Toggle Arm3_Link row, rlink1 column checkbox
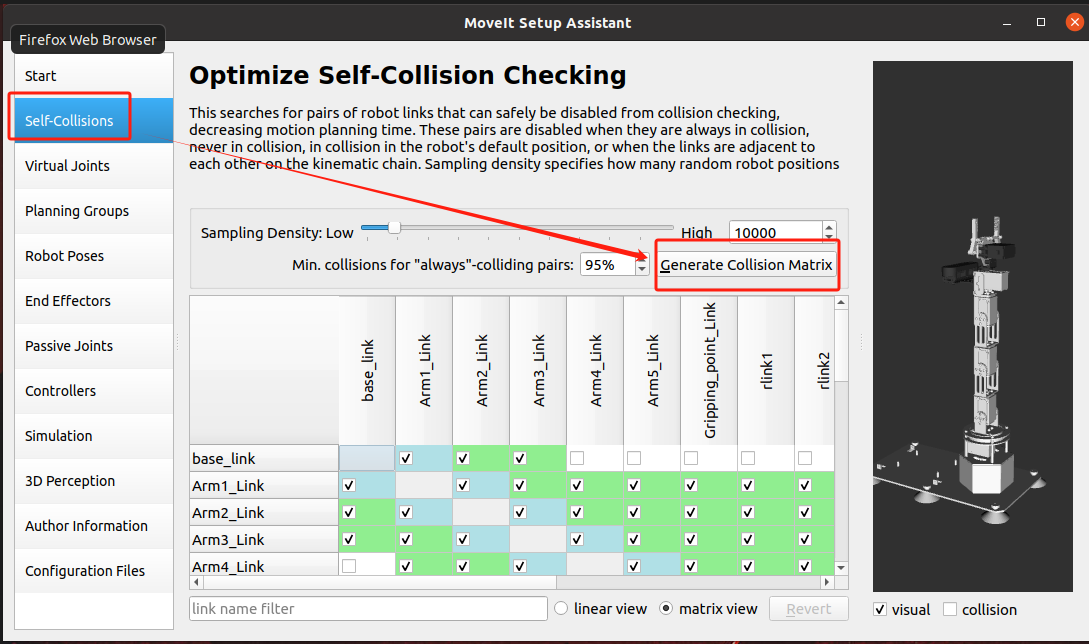Viewport: 1089px width, 644px height. coord(748,539)
